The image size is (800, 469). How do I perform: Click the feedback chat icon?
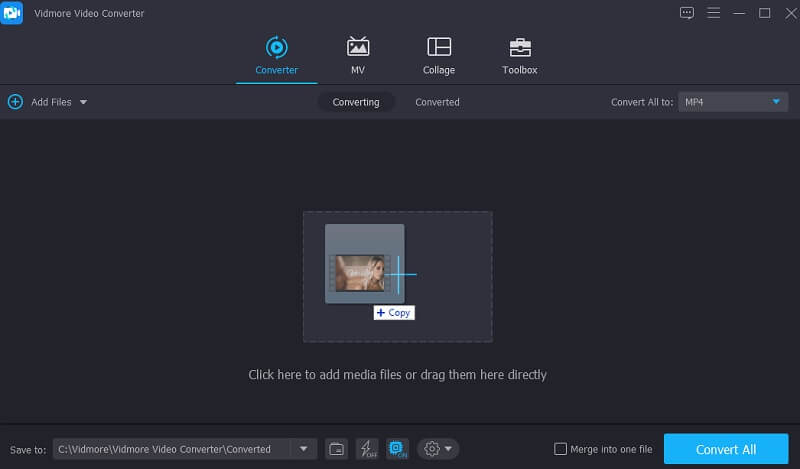686,13
